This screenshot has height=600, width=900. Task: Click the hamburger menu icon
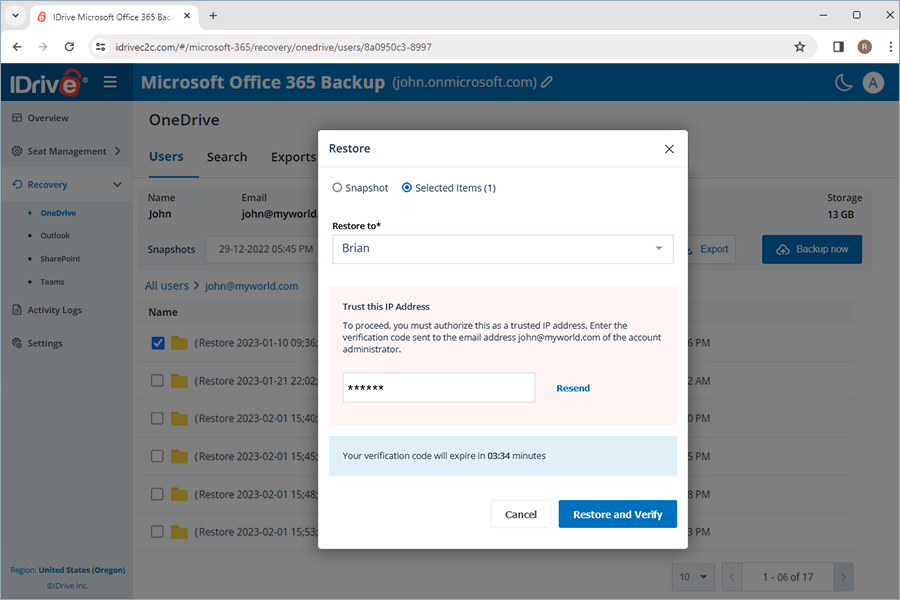coord(110,82)
